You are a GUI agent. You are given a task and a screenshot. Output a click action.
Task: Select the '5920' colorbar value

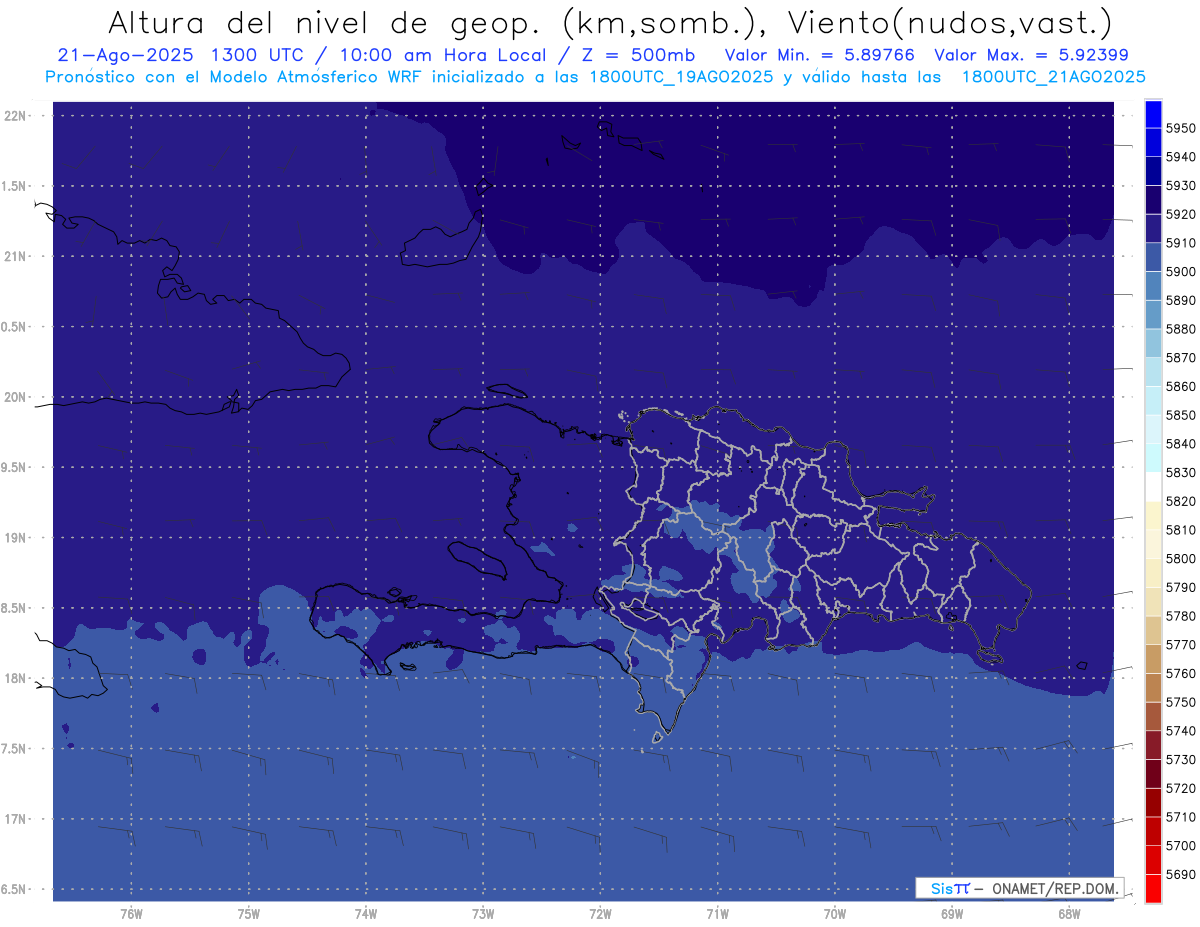click(1181, 214)
